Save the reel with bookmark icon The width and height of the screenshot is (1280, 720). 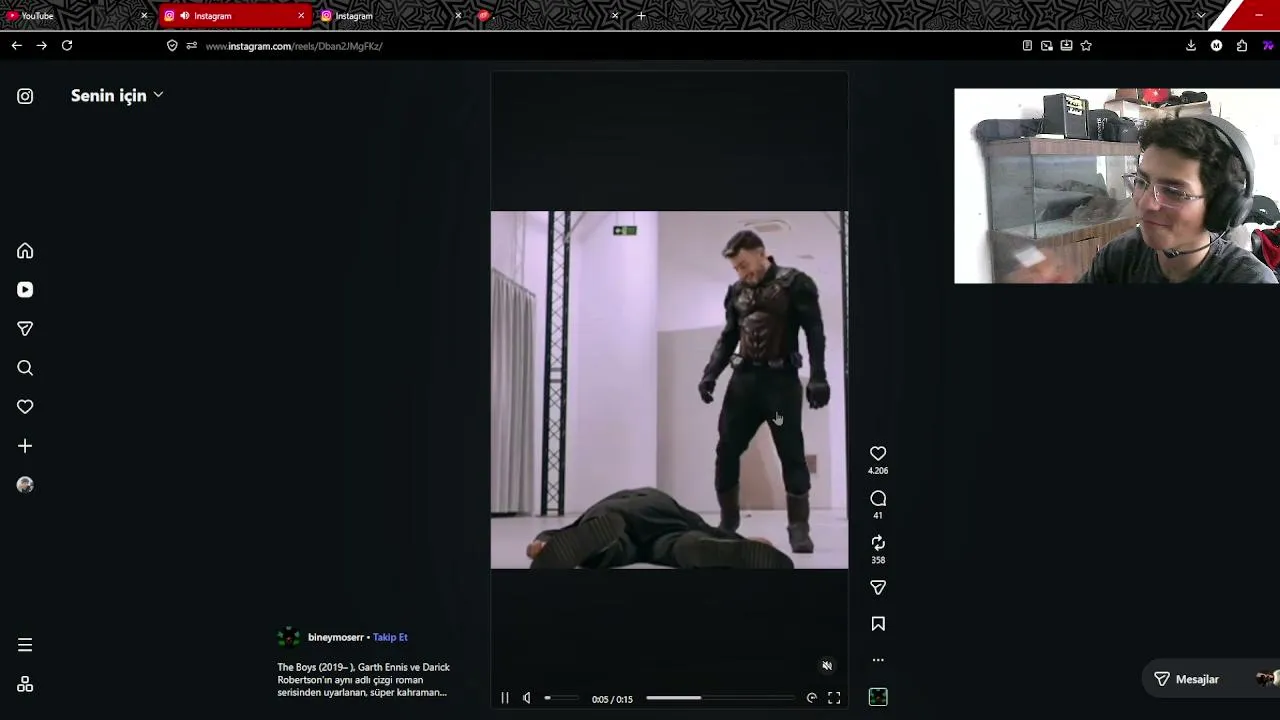[878, 624]
